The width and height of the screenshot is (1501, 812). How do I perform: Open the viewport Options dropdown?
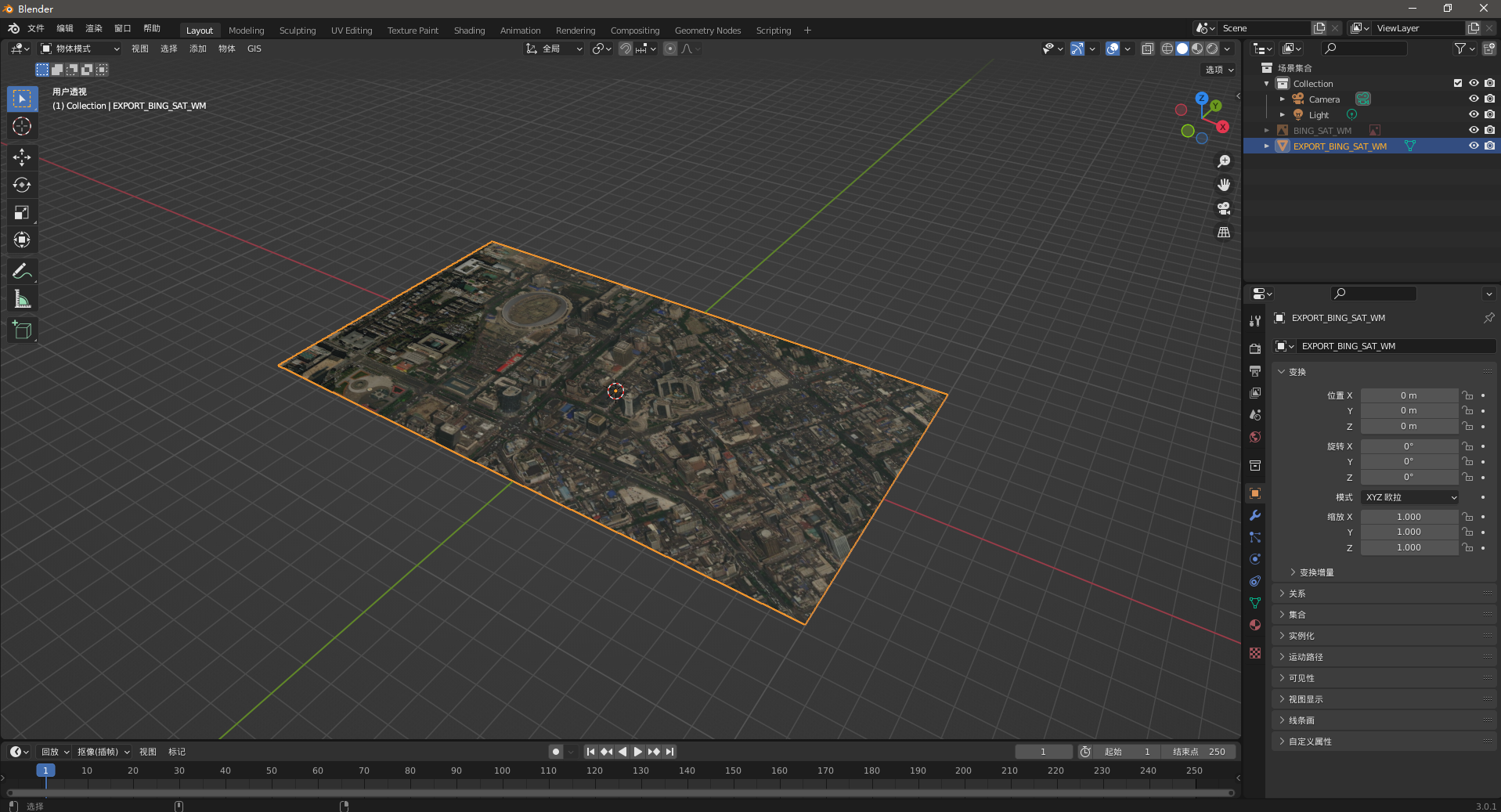pyautogui.click(x=1219, y=70)
